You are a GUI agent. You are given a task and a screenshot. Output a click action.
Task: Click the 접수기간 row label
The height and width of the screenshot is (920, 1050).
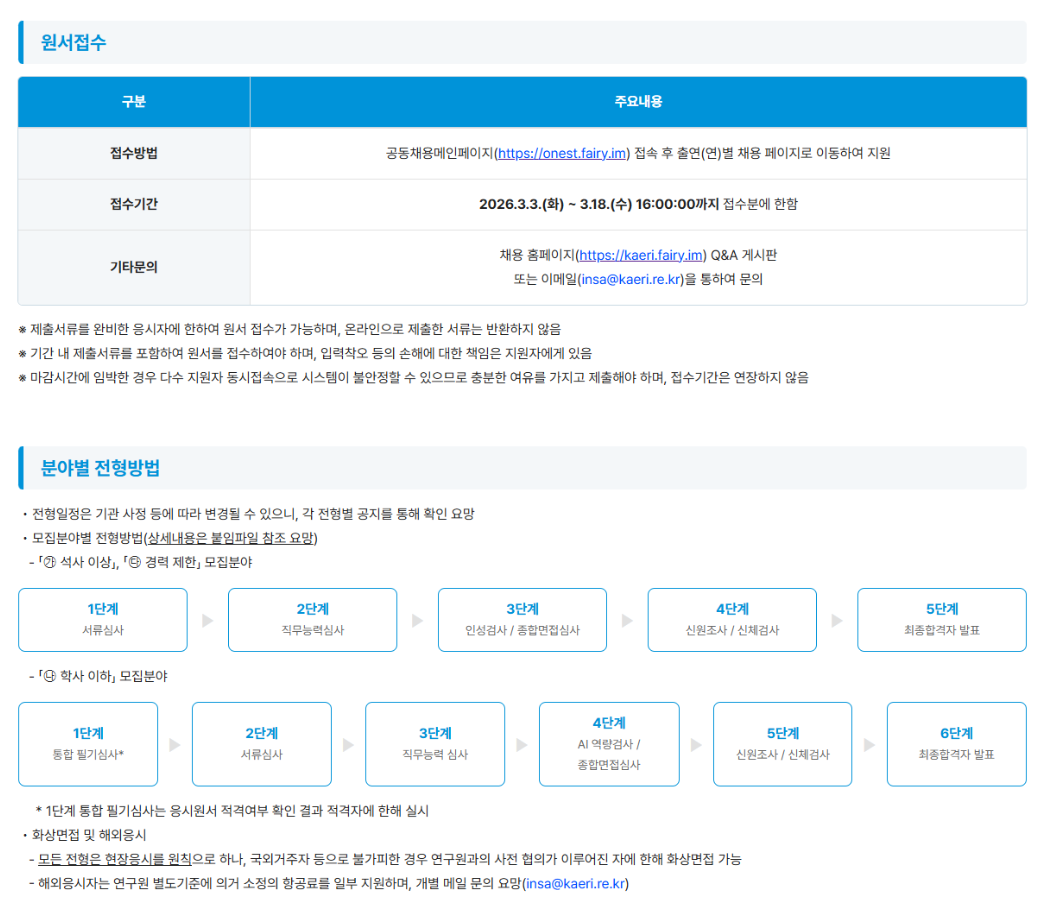[133, 203]
